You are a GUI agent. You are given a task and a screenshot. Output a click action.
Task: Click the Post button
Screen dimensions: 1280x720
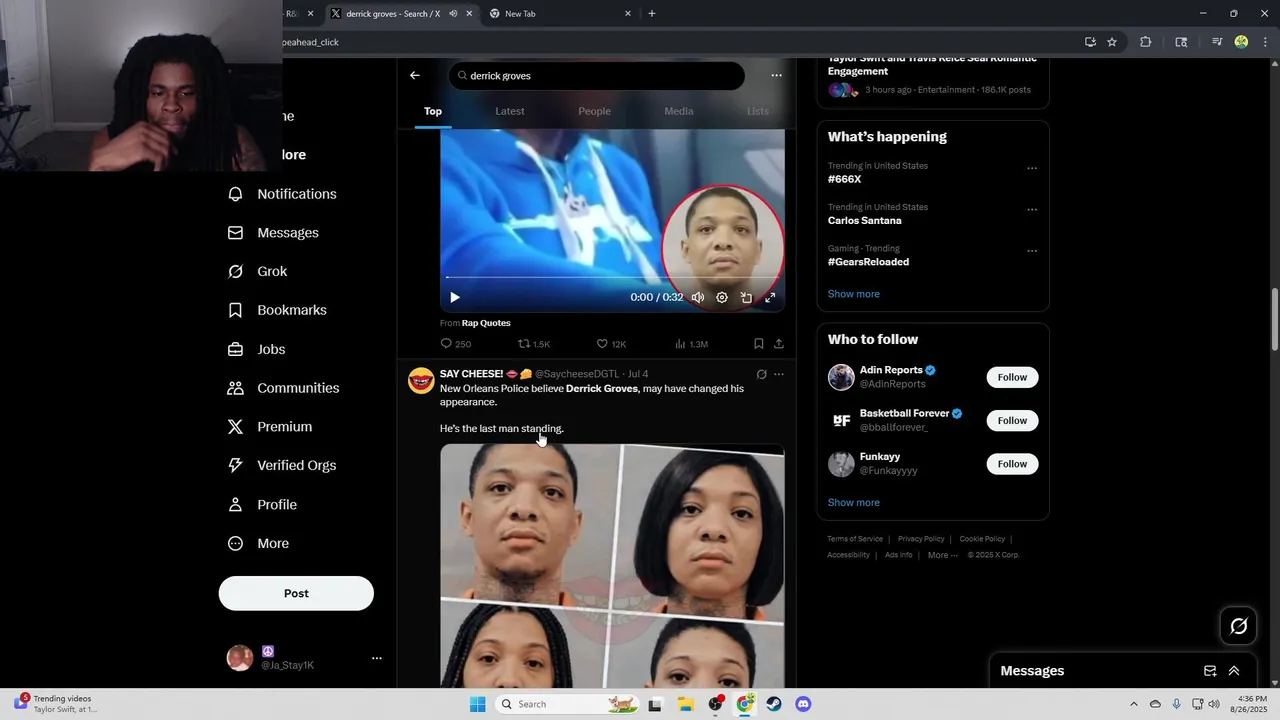click(296, 593)
